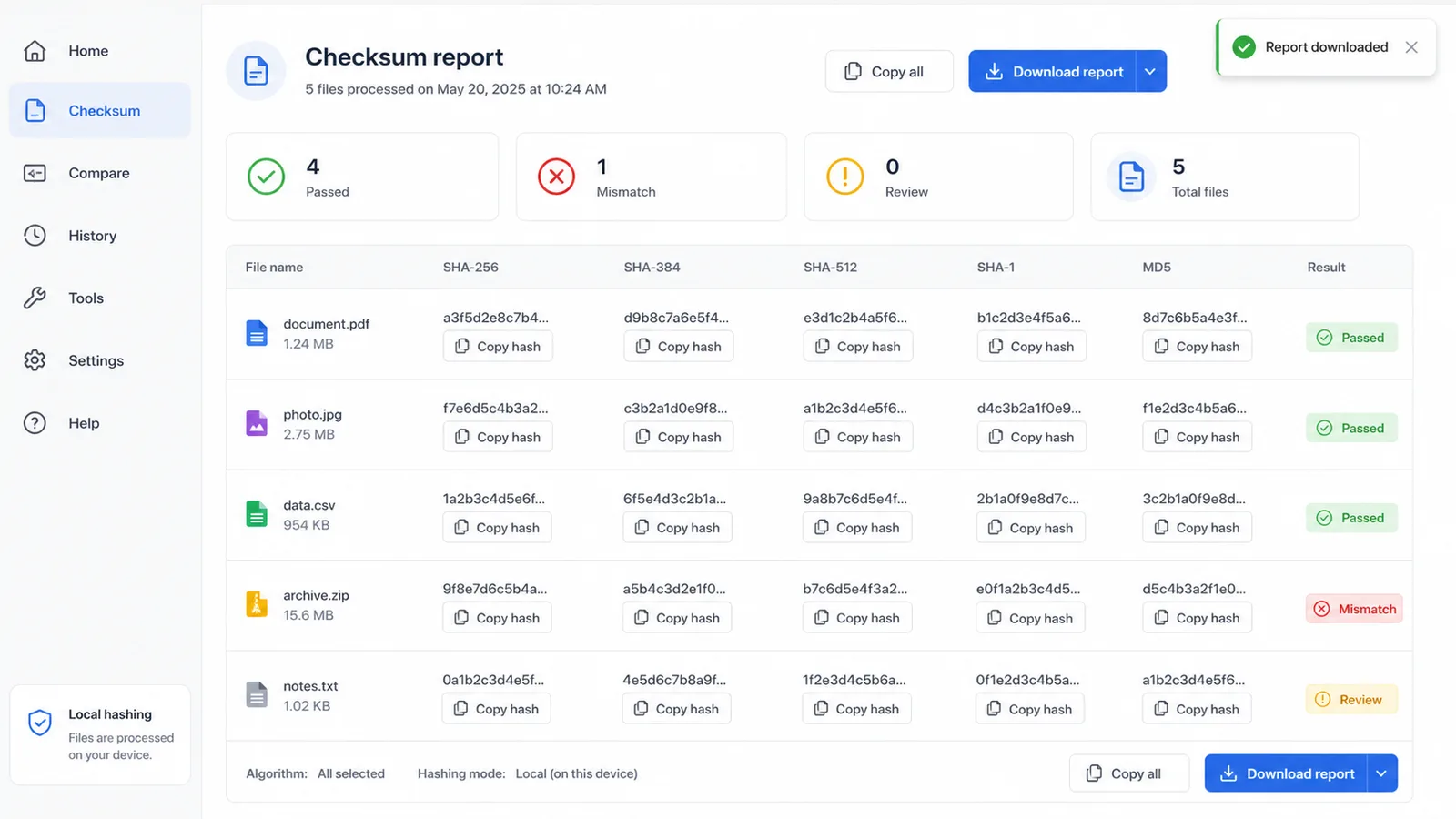Dismiss the Report downloaded notification

tap(1411, 47)
